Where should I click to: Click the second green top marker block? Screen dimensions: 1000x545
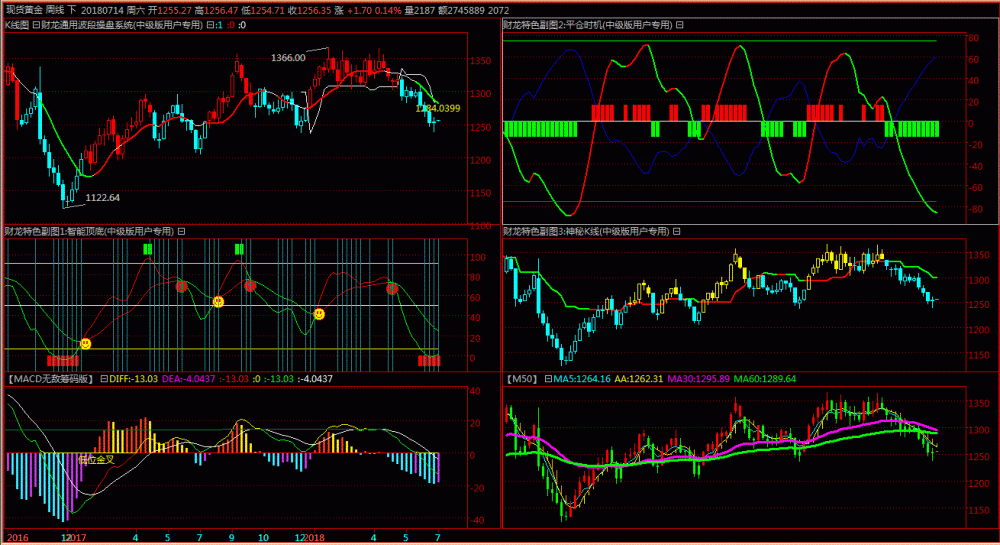(239, 249)
